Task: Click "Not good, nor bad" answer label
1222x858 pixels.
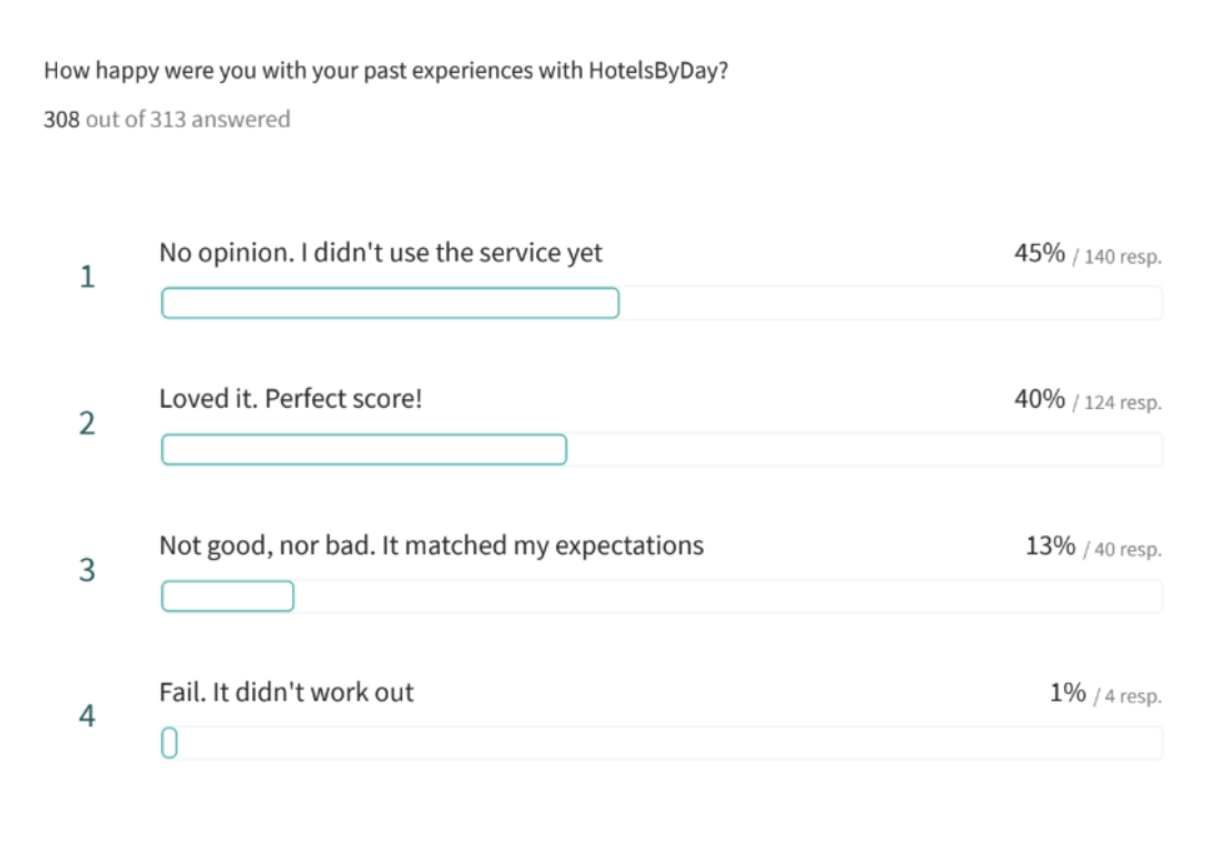Action: pos(431,546)
